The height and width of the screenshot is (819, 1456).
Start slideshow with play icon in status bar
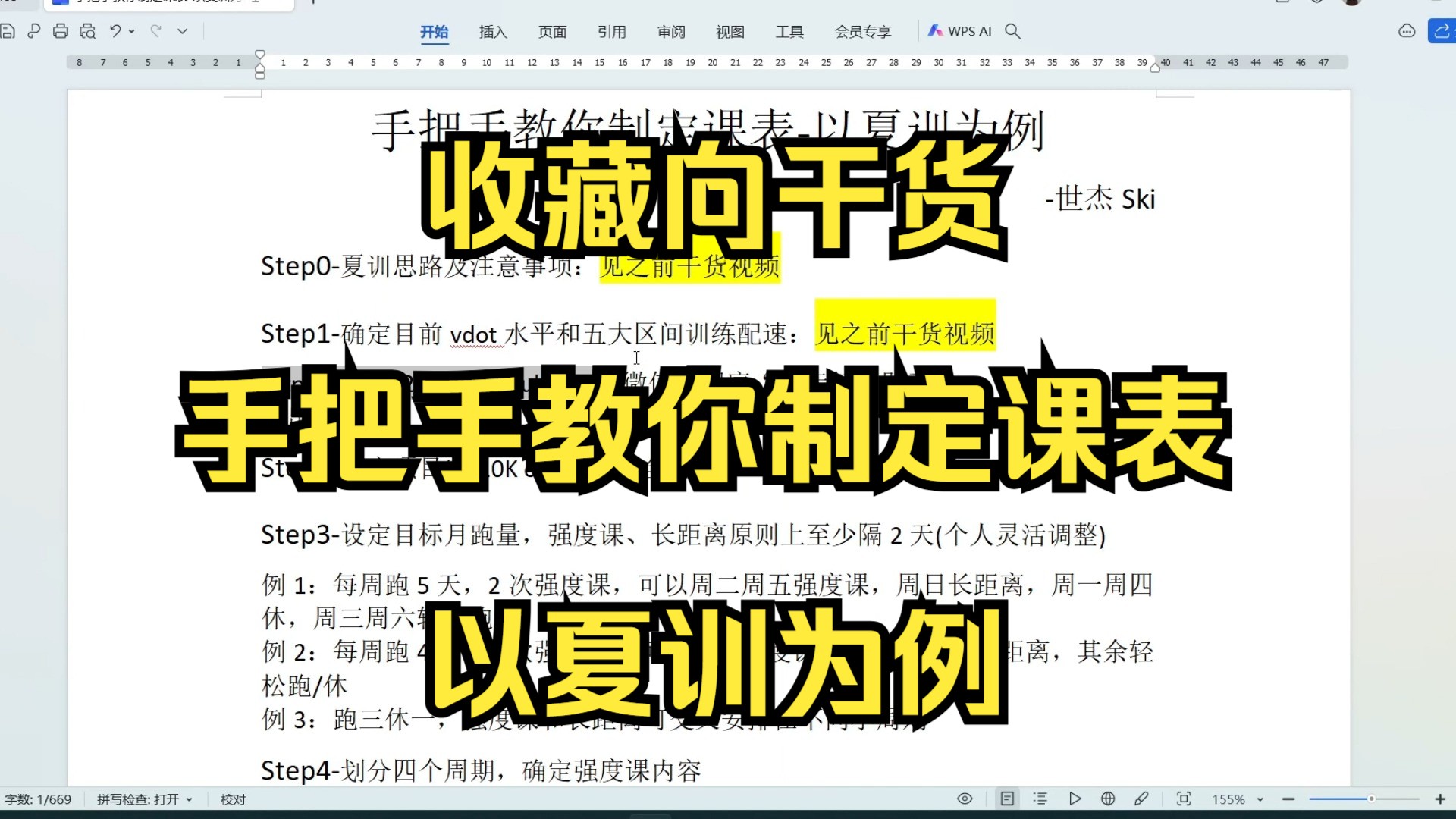1075,799
